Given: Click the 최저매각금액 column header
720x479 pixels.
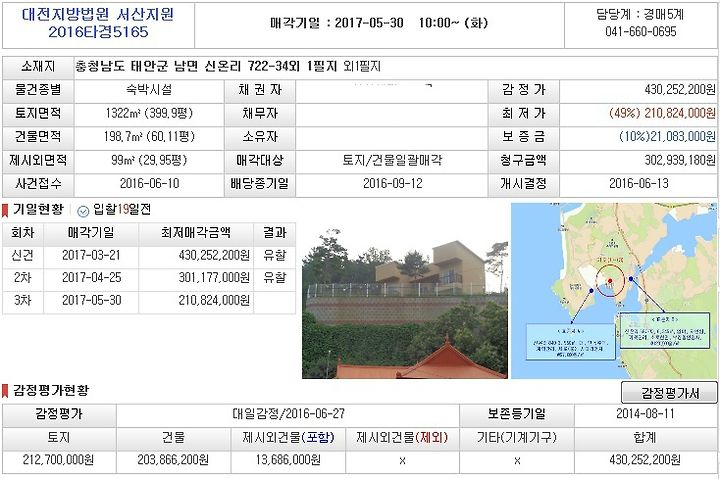Looking at the screenshot, I should (196, 233).
